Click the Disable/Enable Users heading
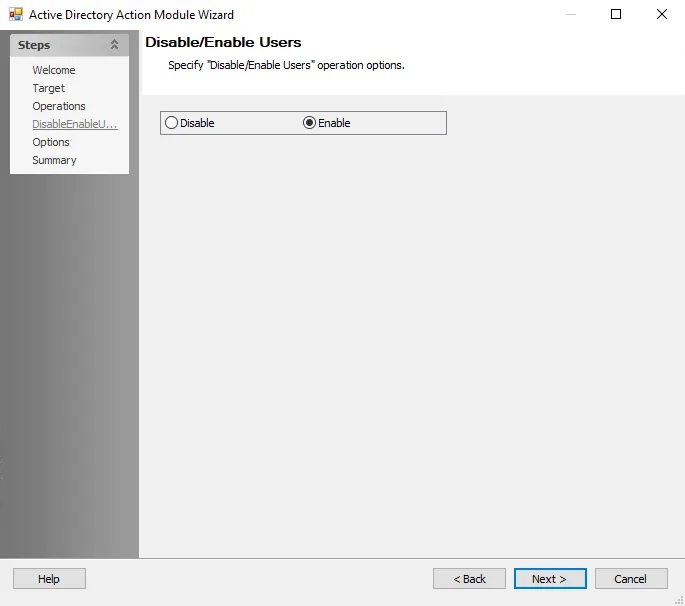The height and width of the screenshot is (606, 685). pos(223,42)
